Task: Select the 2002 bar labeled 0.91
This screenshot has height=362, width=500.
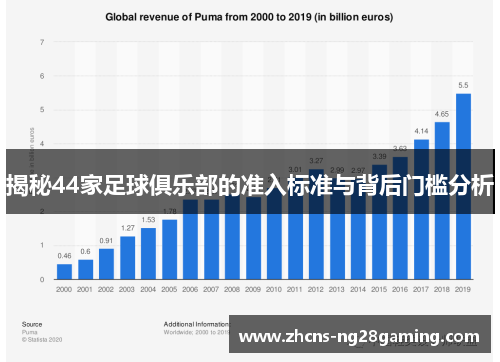Action: (106, 264)
